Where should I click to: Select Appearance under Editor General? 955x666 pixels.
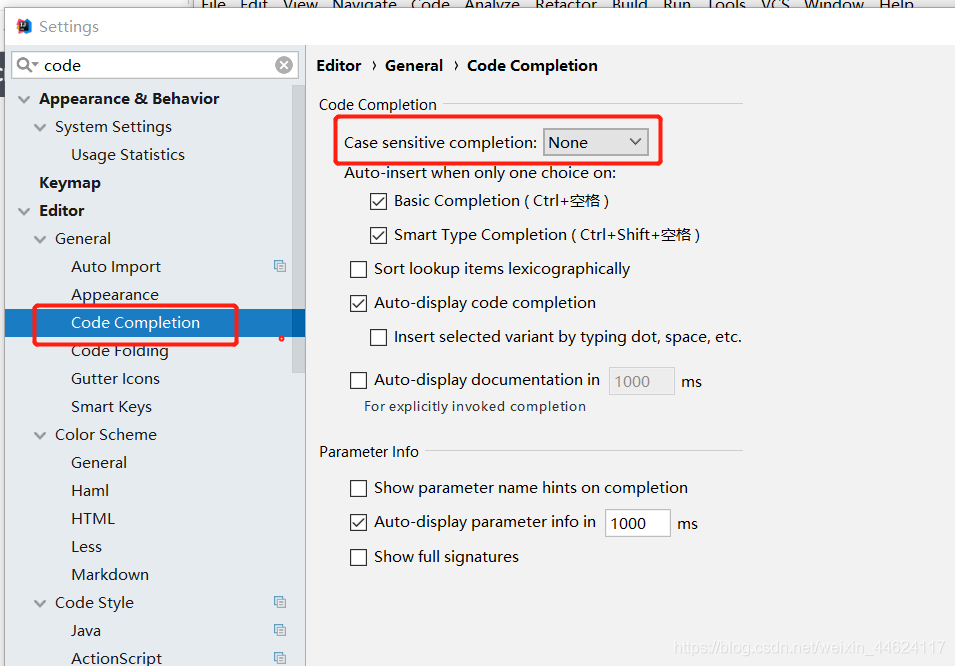coord(115,295)
